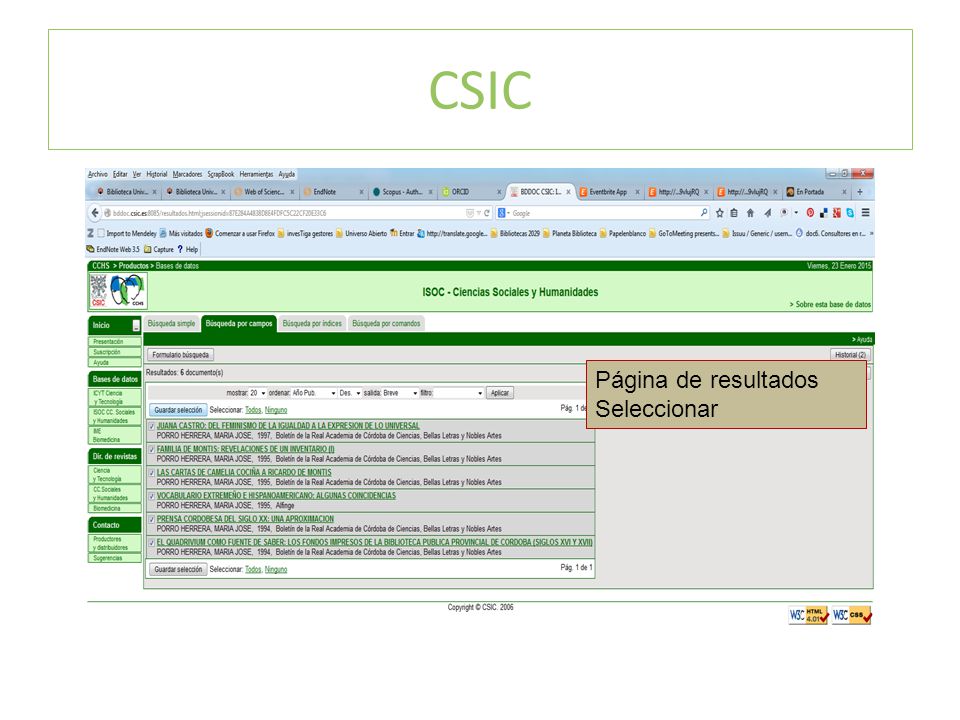
Task: Check the Import to Mendeley checkbox
Action: coord(101,233)
